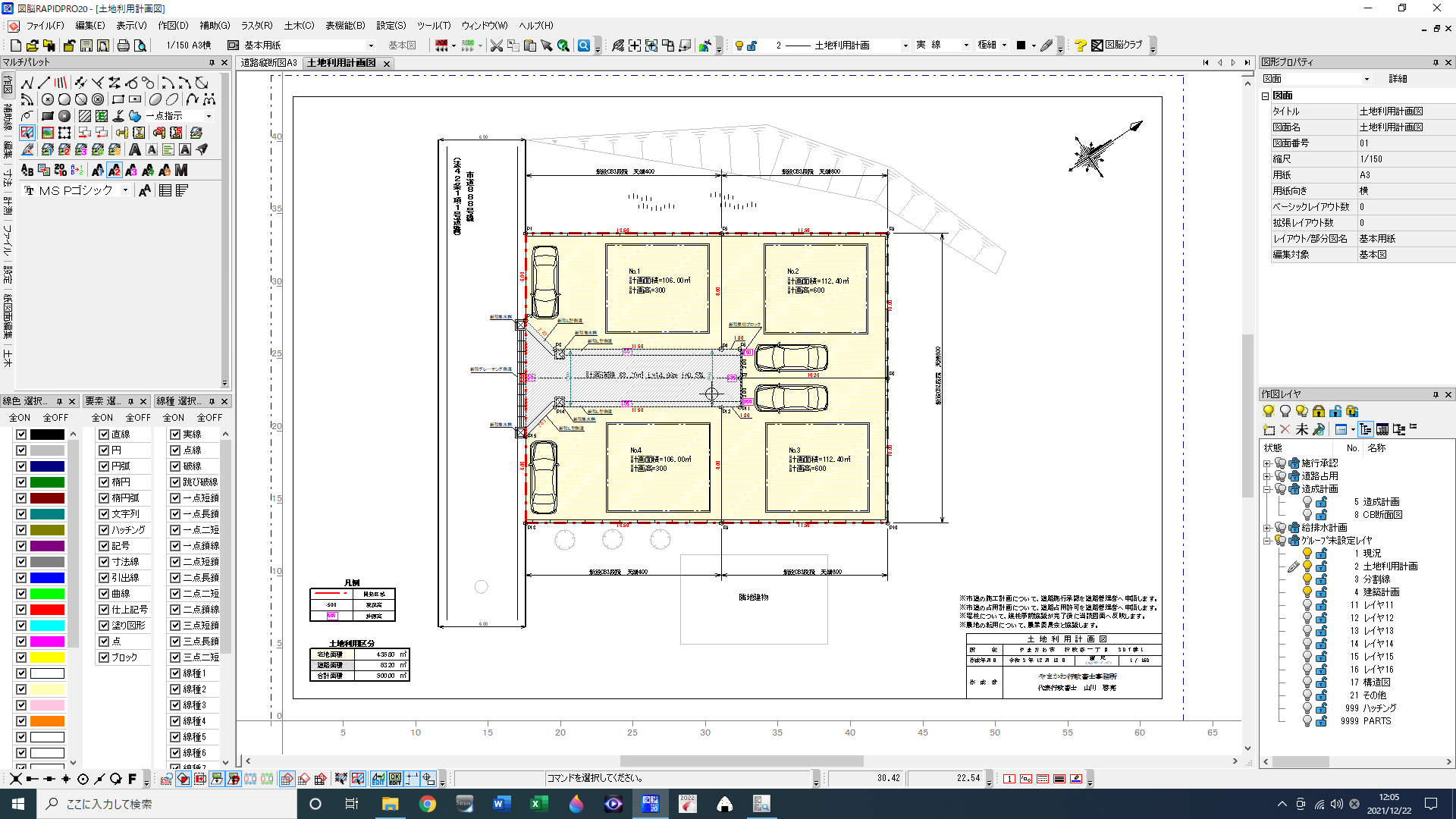This screenshot has height=819, width=1456.
Task: Collapse the 造成計画 layer group
Action: [1266, 489]
